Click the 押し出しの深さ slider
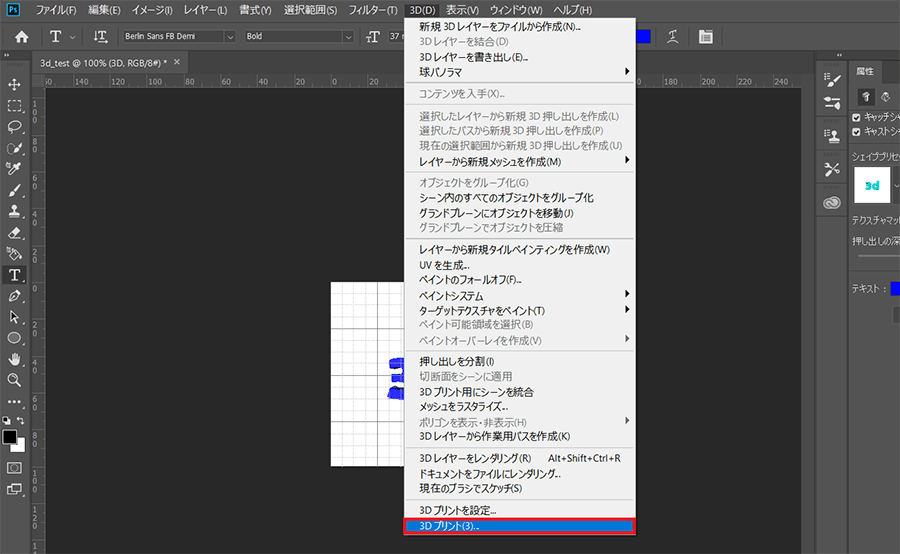Viewport: 900px width, 554px height. 879,256
